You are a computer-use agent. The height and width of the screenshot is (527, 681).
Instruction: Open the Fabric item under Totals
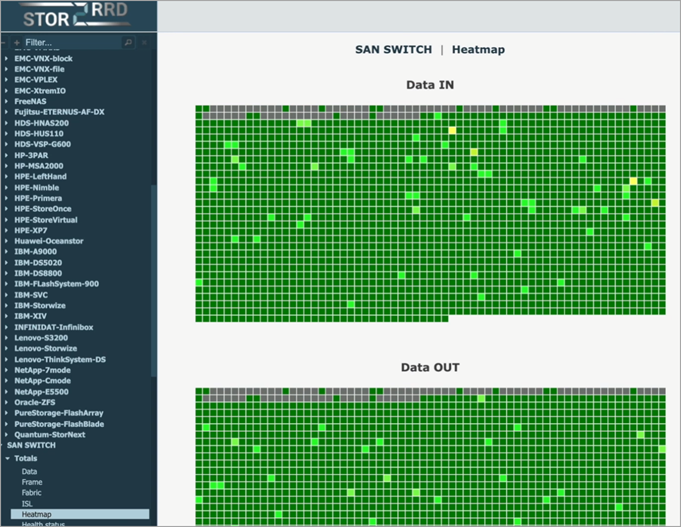pos(31,493)
